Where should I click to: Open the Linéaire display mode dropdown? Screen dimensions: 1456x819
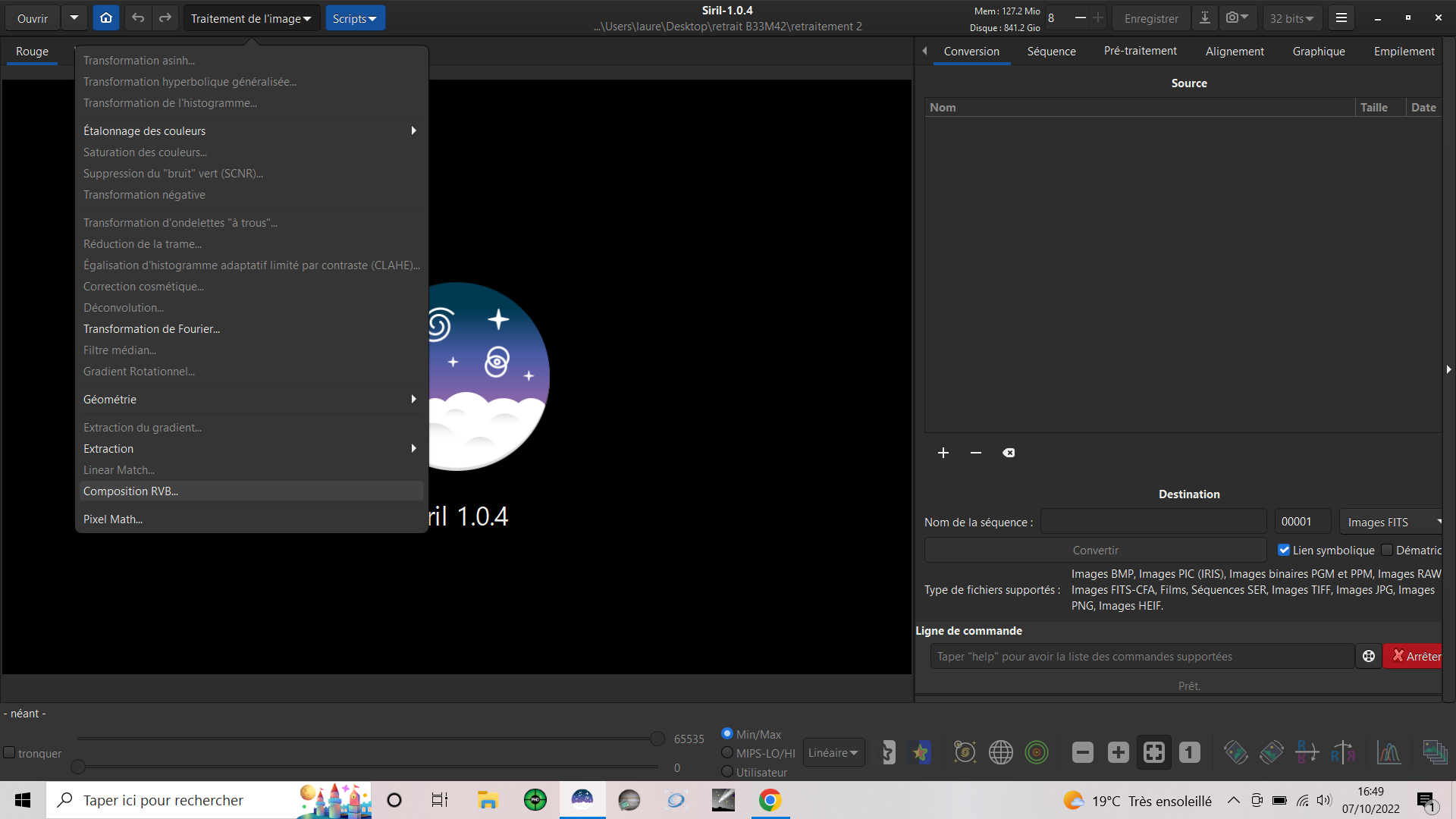pyautogui.click(x=833, y=753)
